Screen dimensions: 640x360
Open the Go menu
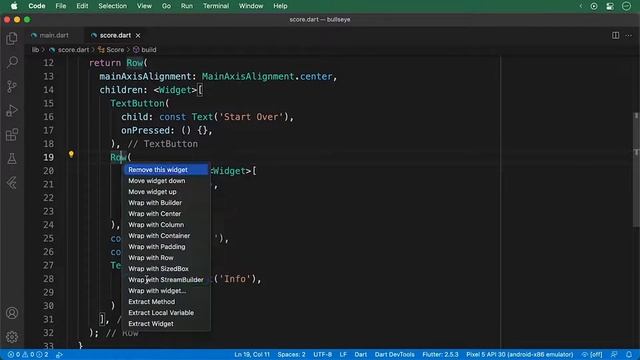click(166, 6)
